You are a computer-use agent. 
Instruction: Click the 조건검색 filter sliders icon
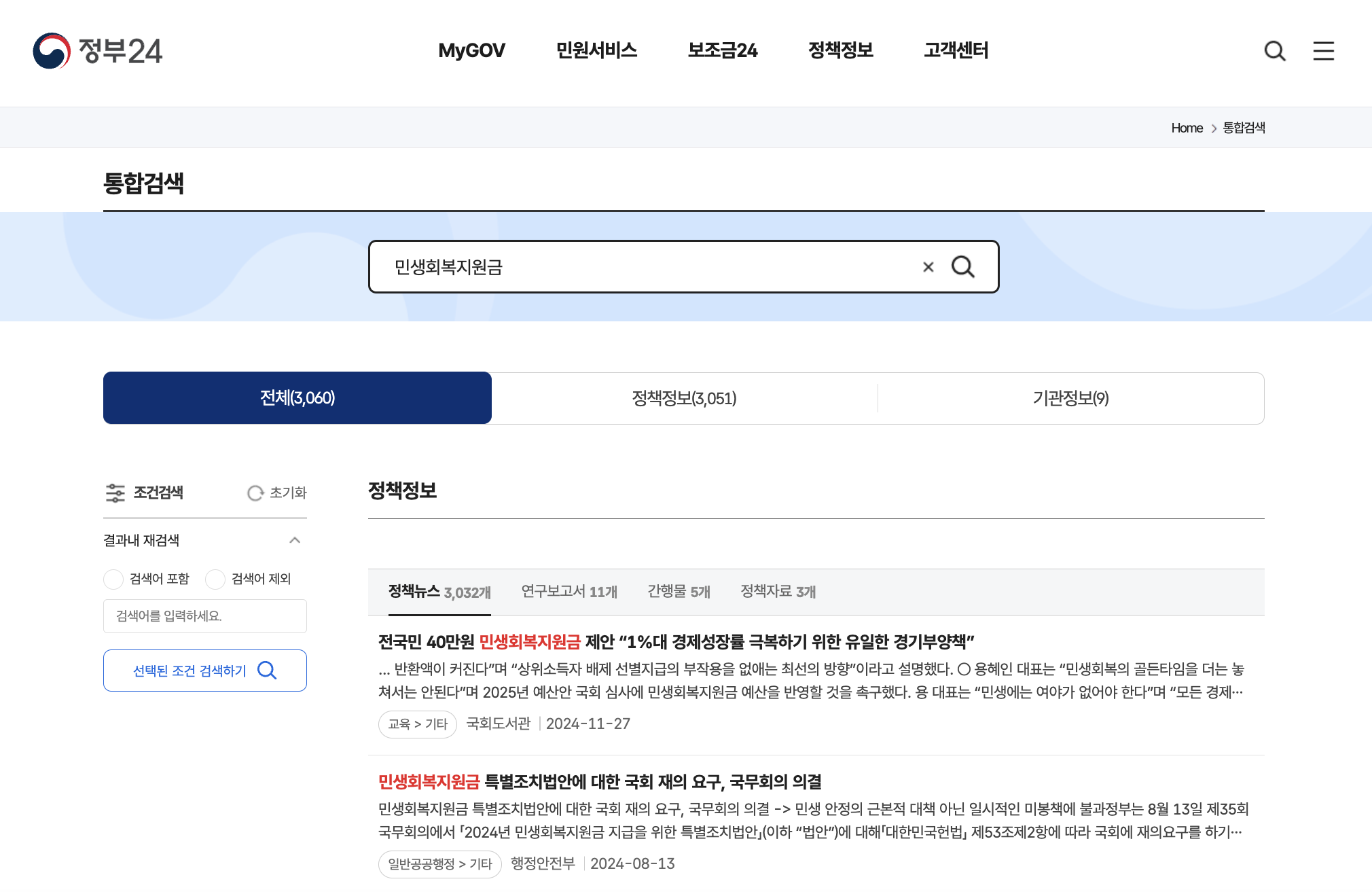tap(115, 493)
